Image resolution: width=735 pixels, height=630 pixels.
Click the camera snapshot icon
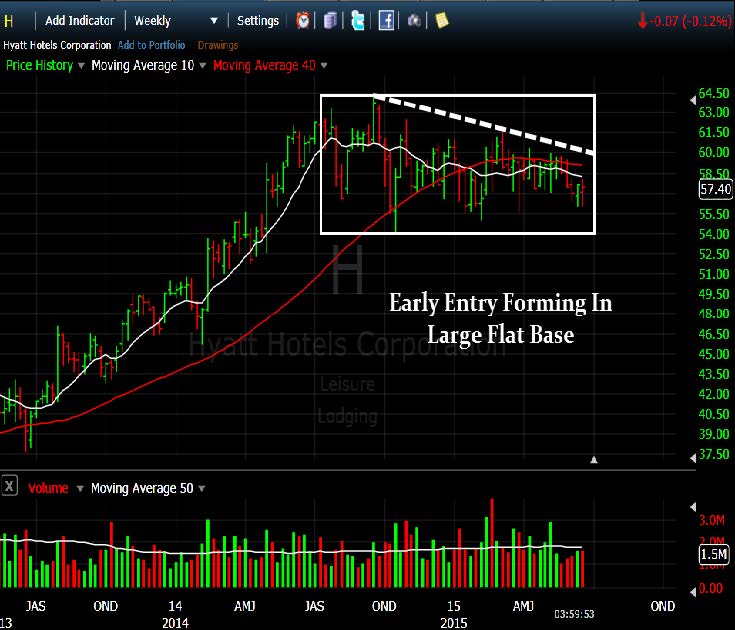point(414,21)
